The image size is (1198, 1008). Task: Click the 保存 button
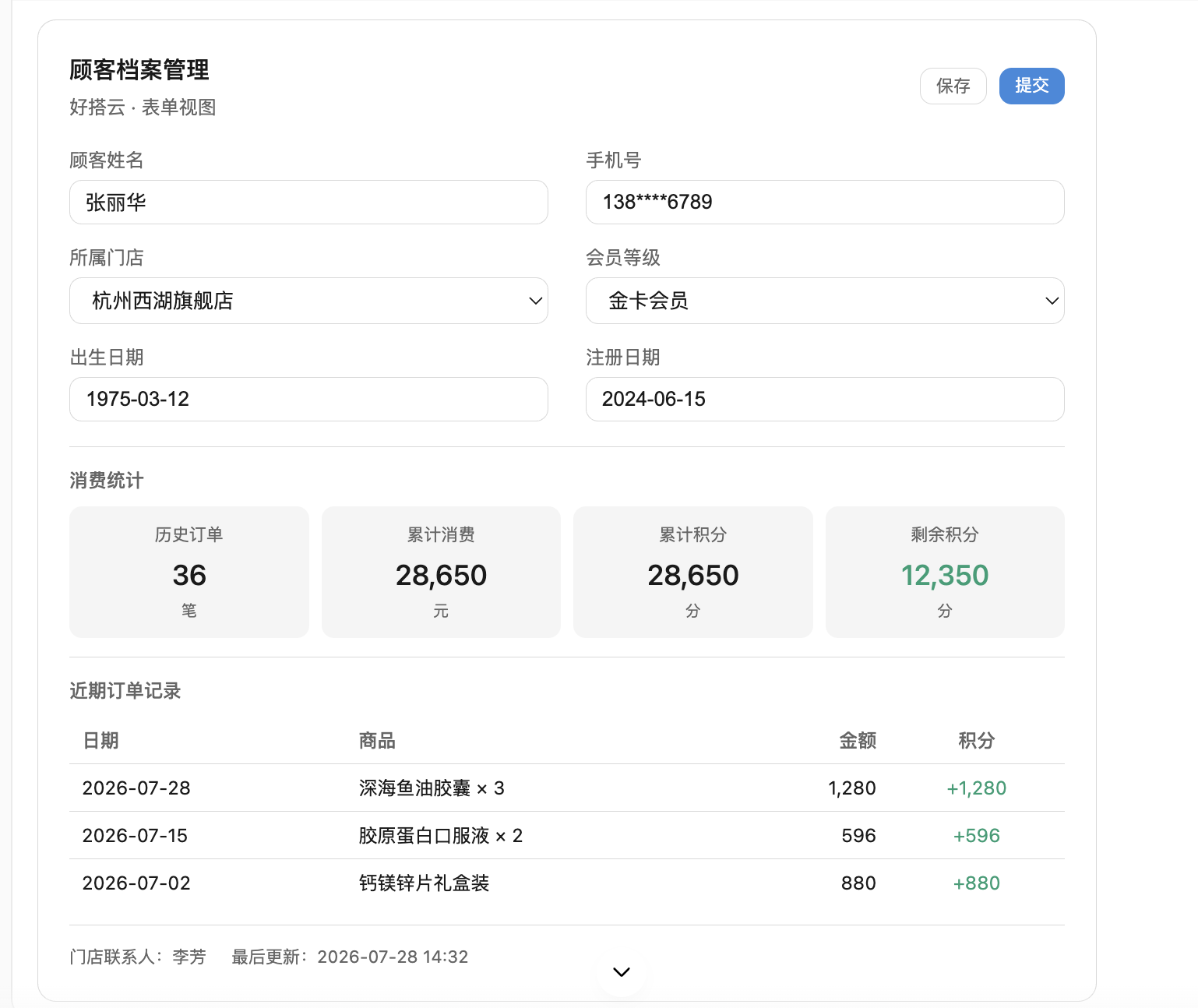tap(953, 86)
